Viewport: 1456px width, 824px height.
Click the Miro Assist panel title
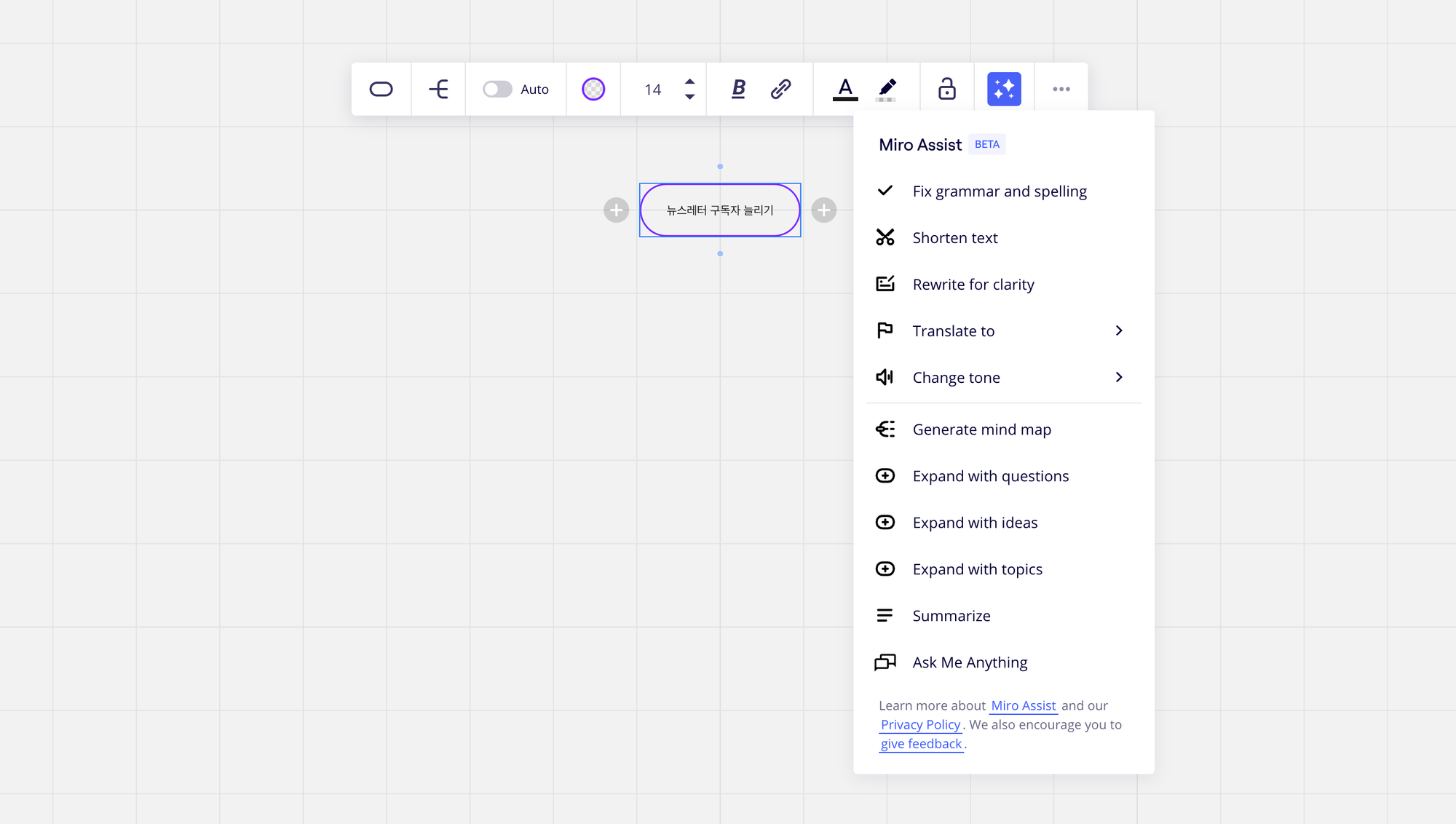pyautogui.click(x=920, y=144)
